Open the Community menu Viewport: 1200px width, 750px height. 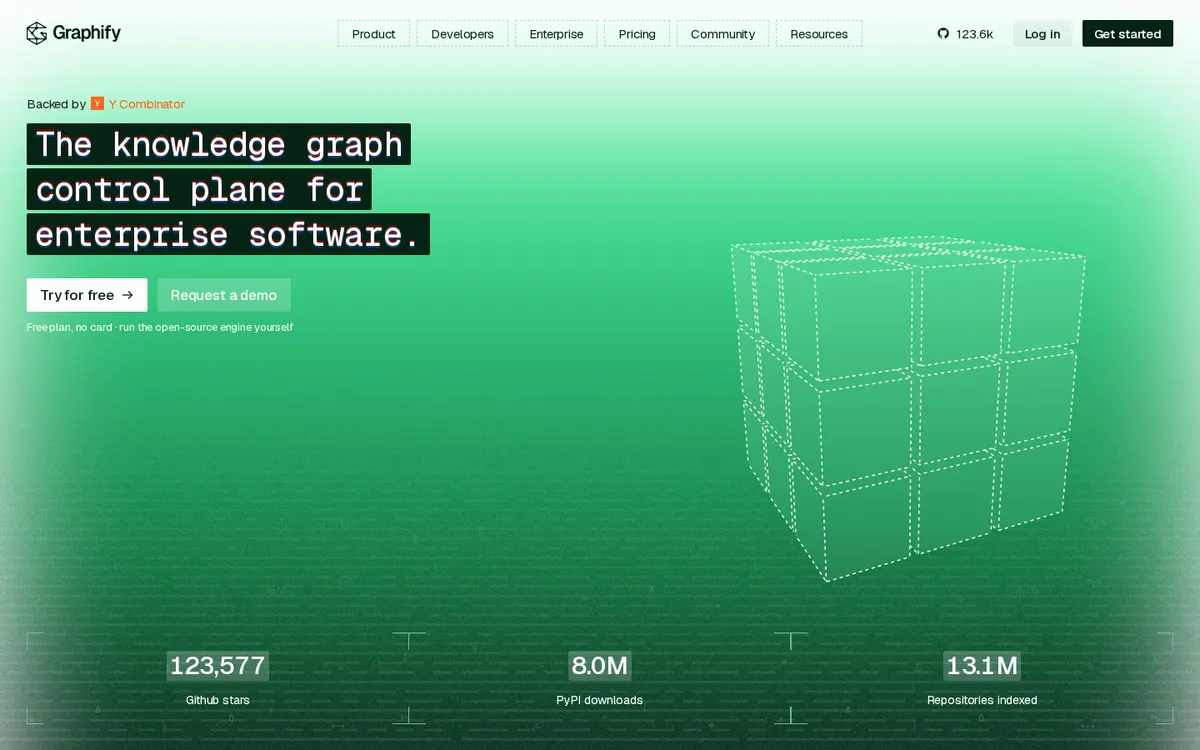(x=723, y=34)
